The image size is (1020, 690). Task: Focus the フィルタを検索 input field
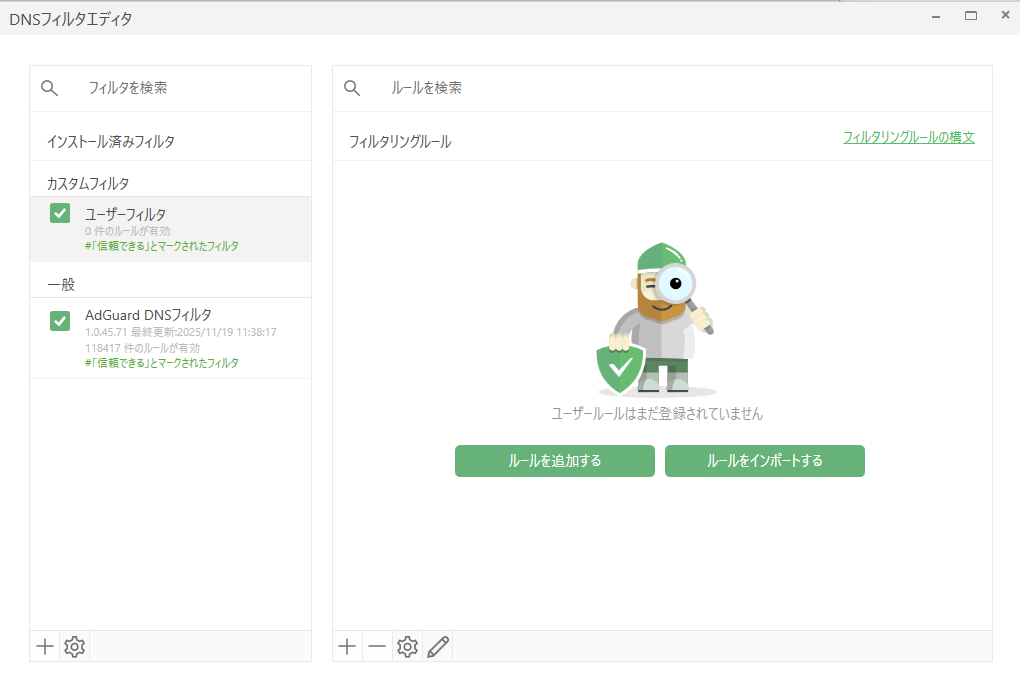click(190, 88)
